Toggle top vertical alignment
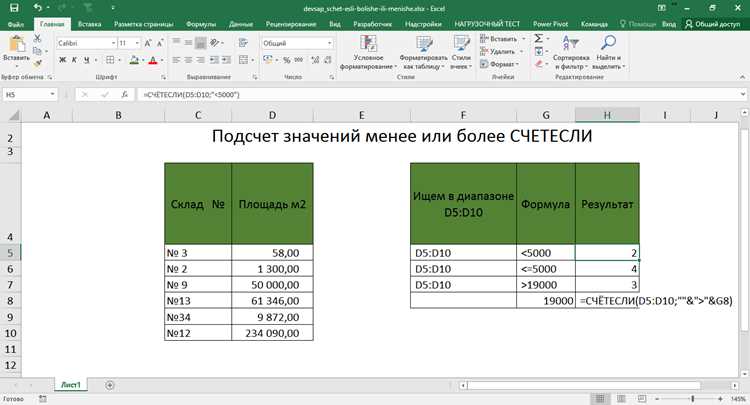750x405 pixels. (176, 43)
